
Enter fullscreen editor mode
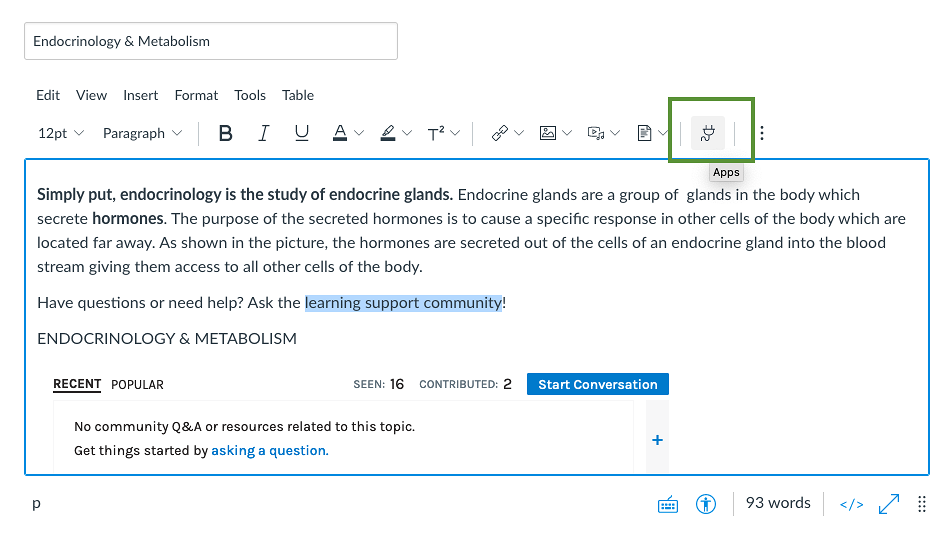point(888,504)
